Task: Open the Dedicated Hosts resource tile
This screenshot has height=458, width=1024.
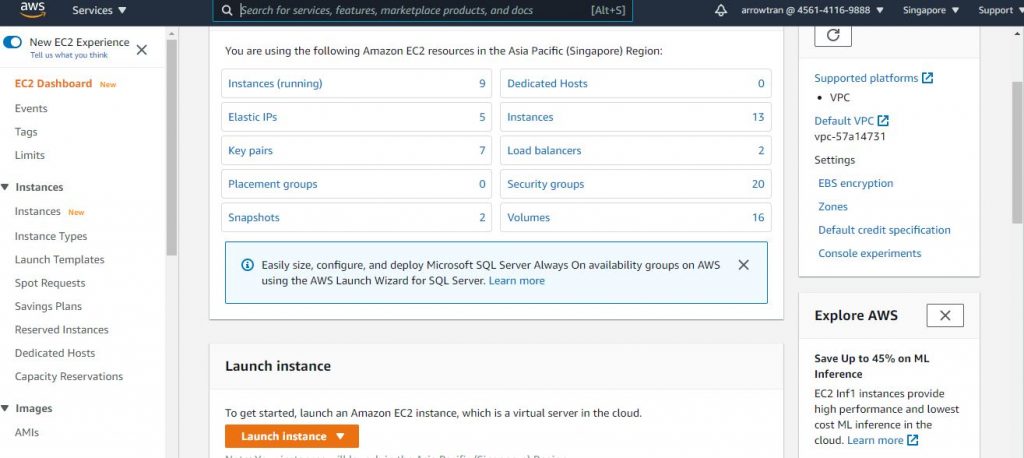Action: pos(635,84)
